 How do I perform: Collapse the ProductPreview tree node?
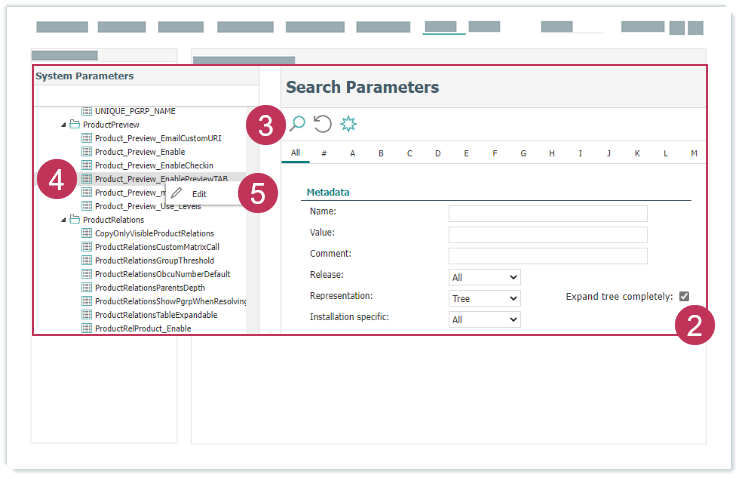pos(63,124)
